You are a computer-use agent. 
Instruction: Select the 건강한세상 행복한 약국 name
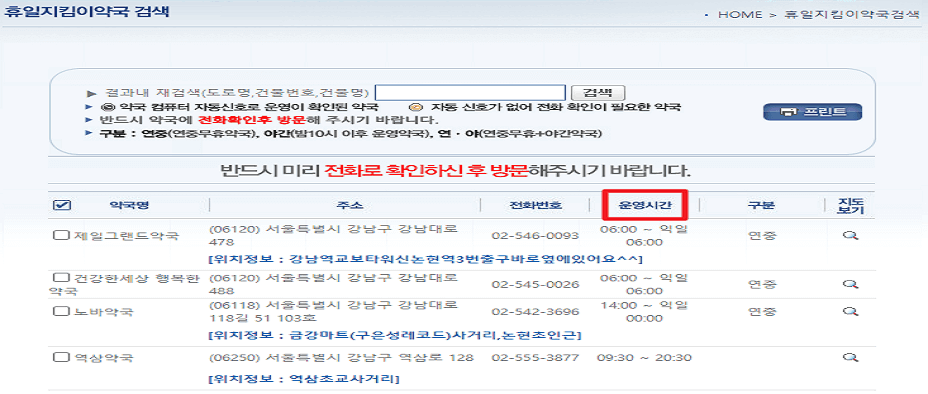(x=125, y=284)
